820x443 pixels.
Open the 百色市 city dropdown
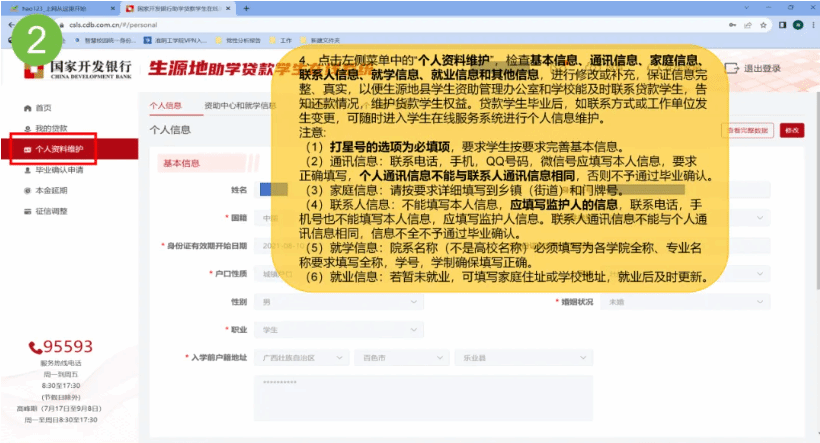(402, 358)
